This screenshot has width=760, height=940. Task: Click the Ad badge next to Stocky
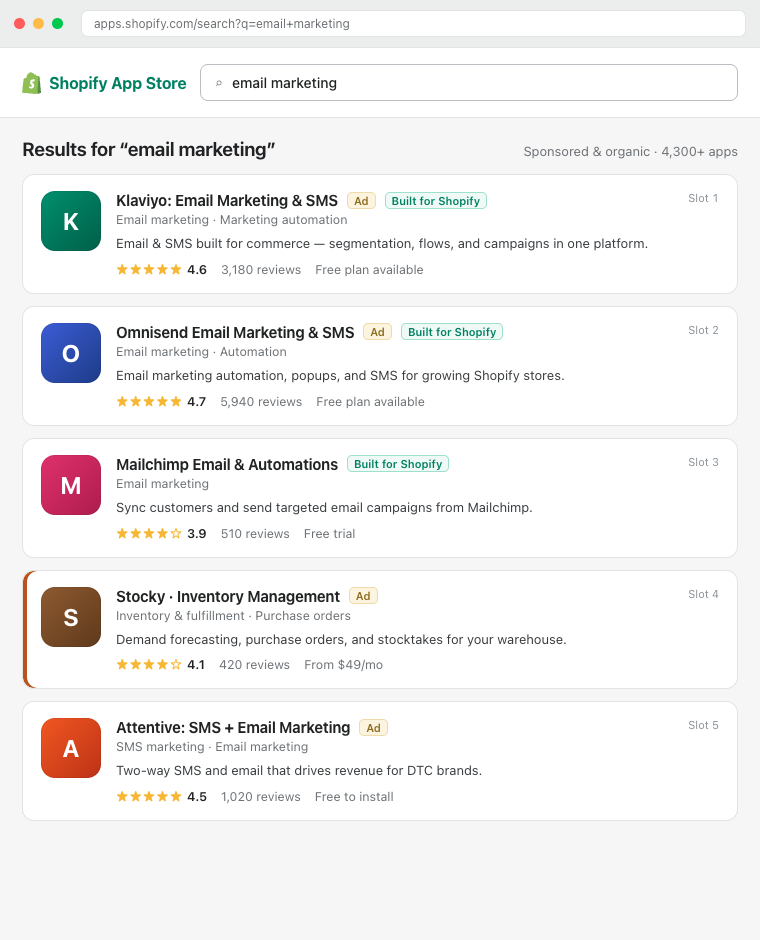(363, 596)
